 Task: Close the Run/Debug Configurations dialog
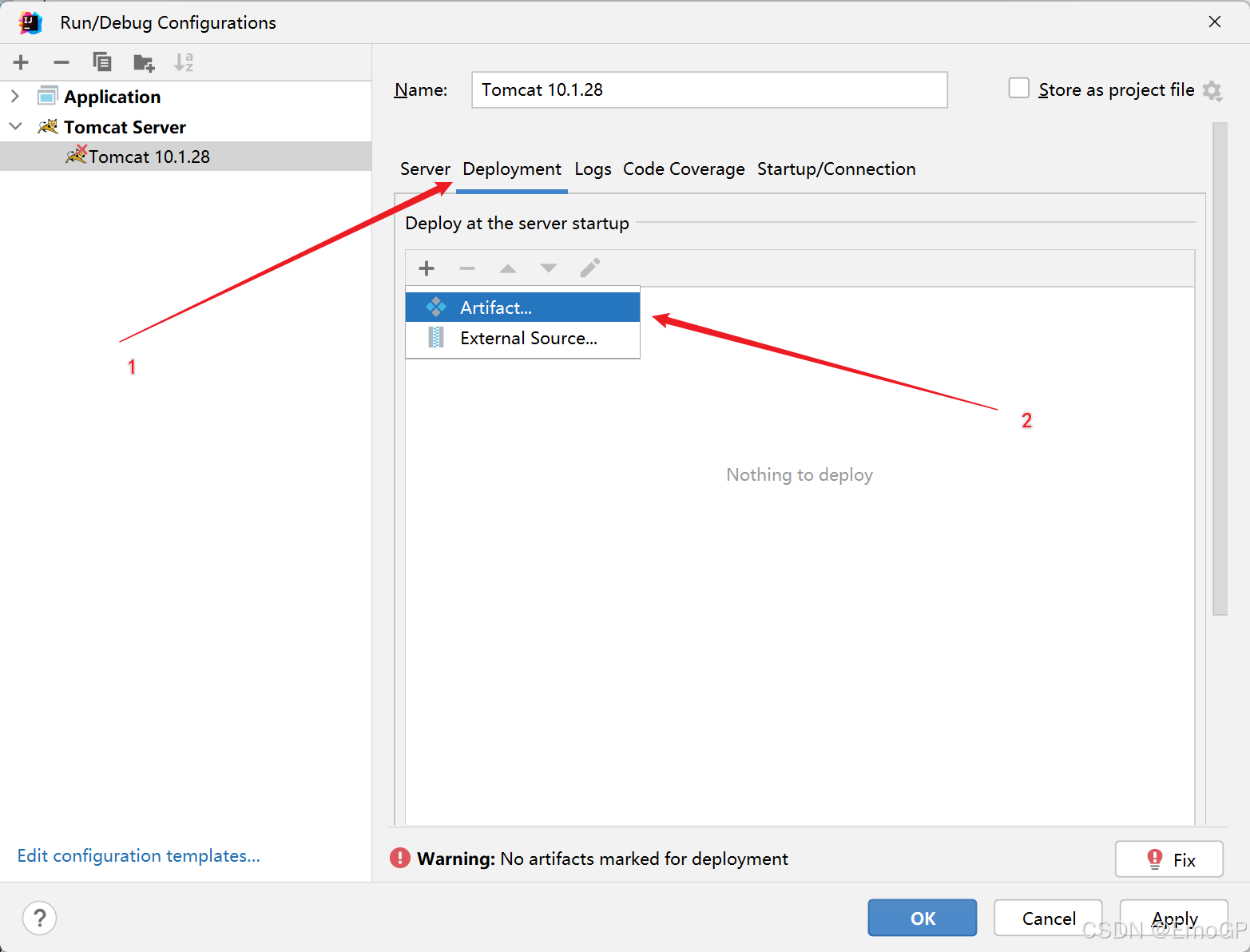coord(1215,22)
